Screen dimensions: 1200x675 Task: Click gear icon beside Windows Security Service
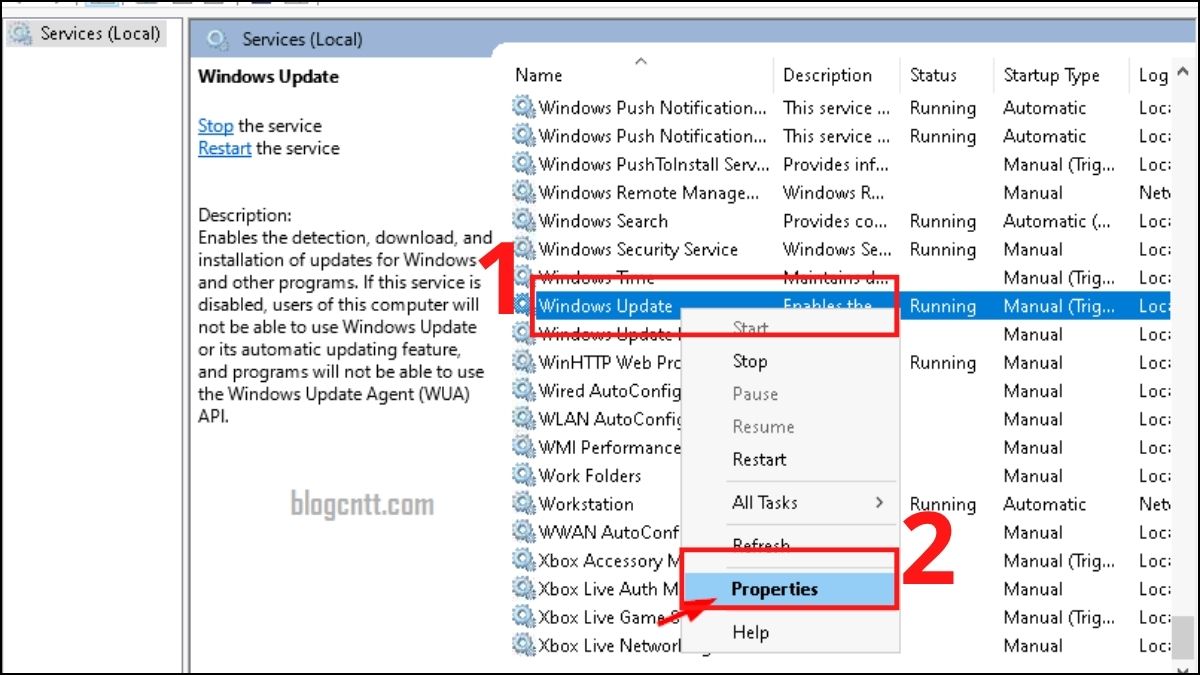[524, 249]
